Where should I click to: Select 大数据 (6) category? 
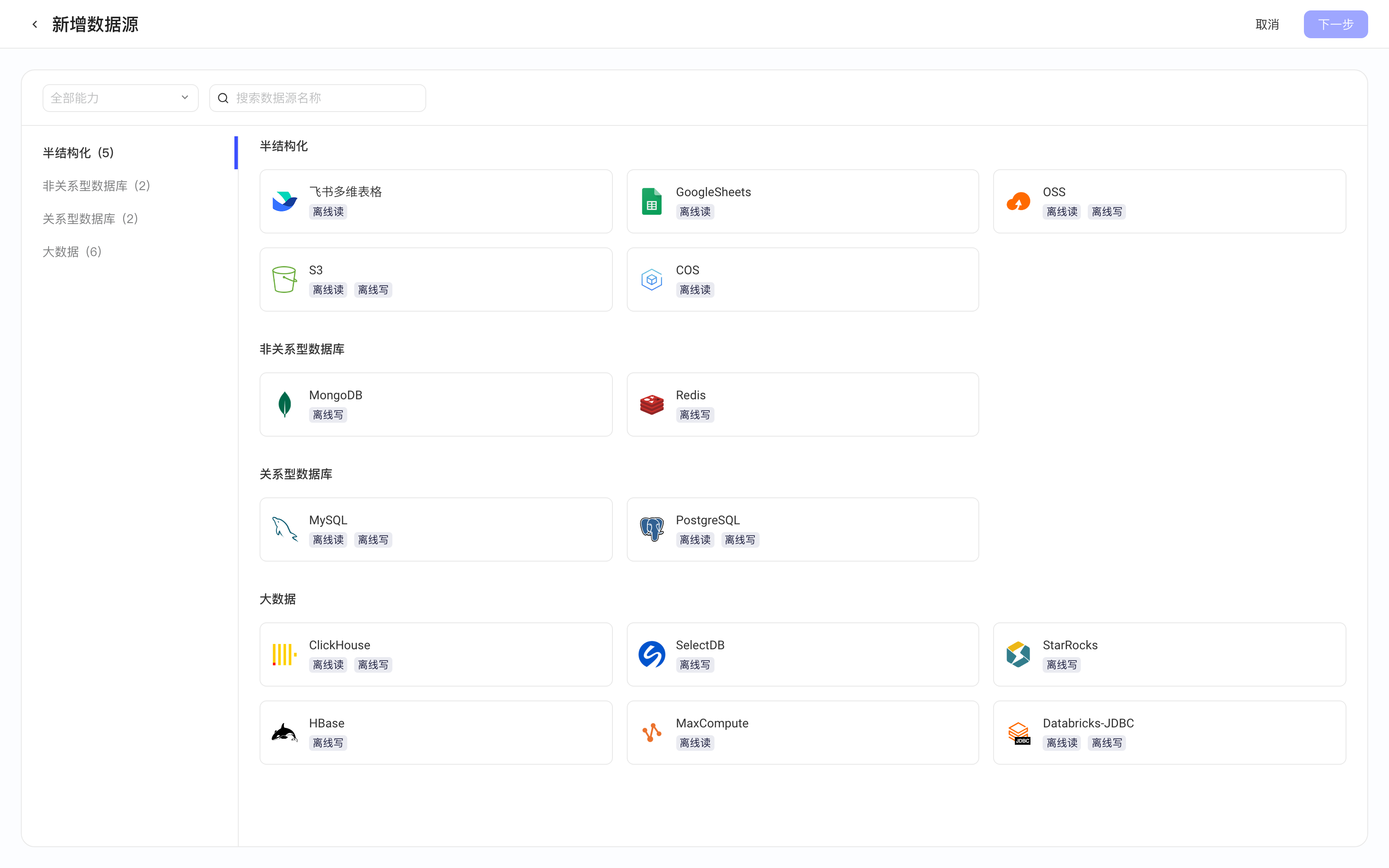point(72,251)
